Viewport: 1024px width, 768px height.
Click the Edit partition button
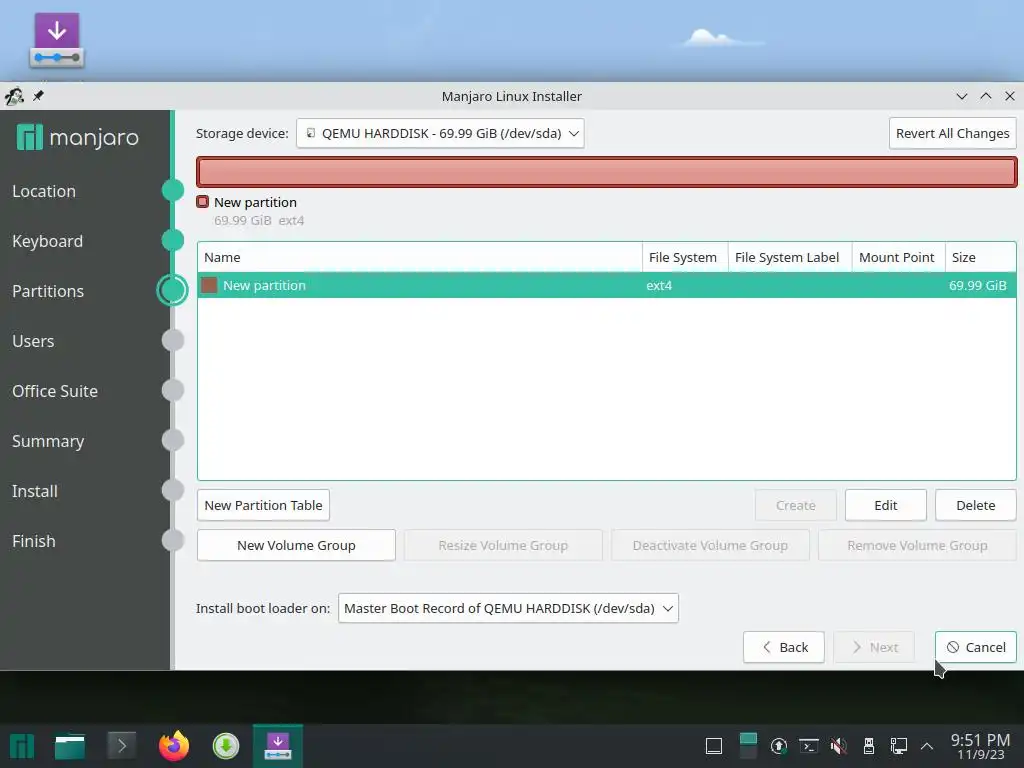886,505
